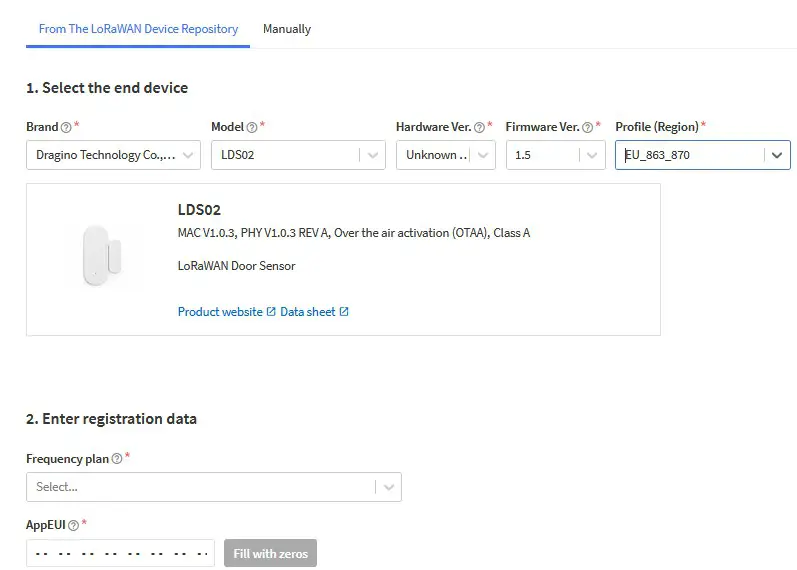Click the Product website external-link icon
The width and height of the screenshot is (797, 570).
click(271, 311)
